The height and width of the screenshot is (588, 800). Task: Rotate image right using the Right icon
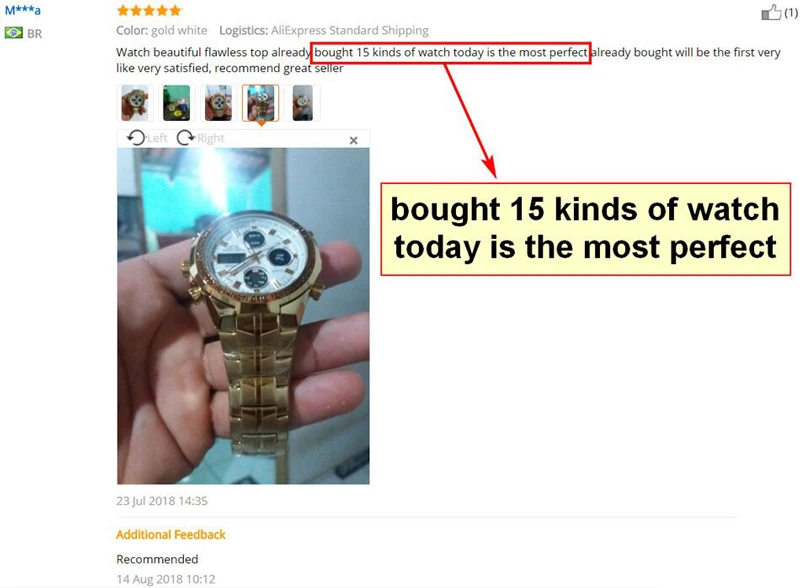[x=186, y=138]
